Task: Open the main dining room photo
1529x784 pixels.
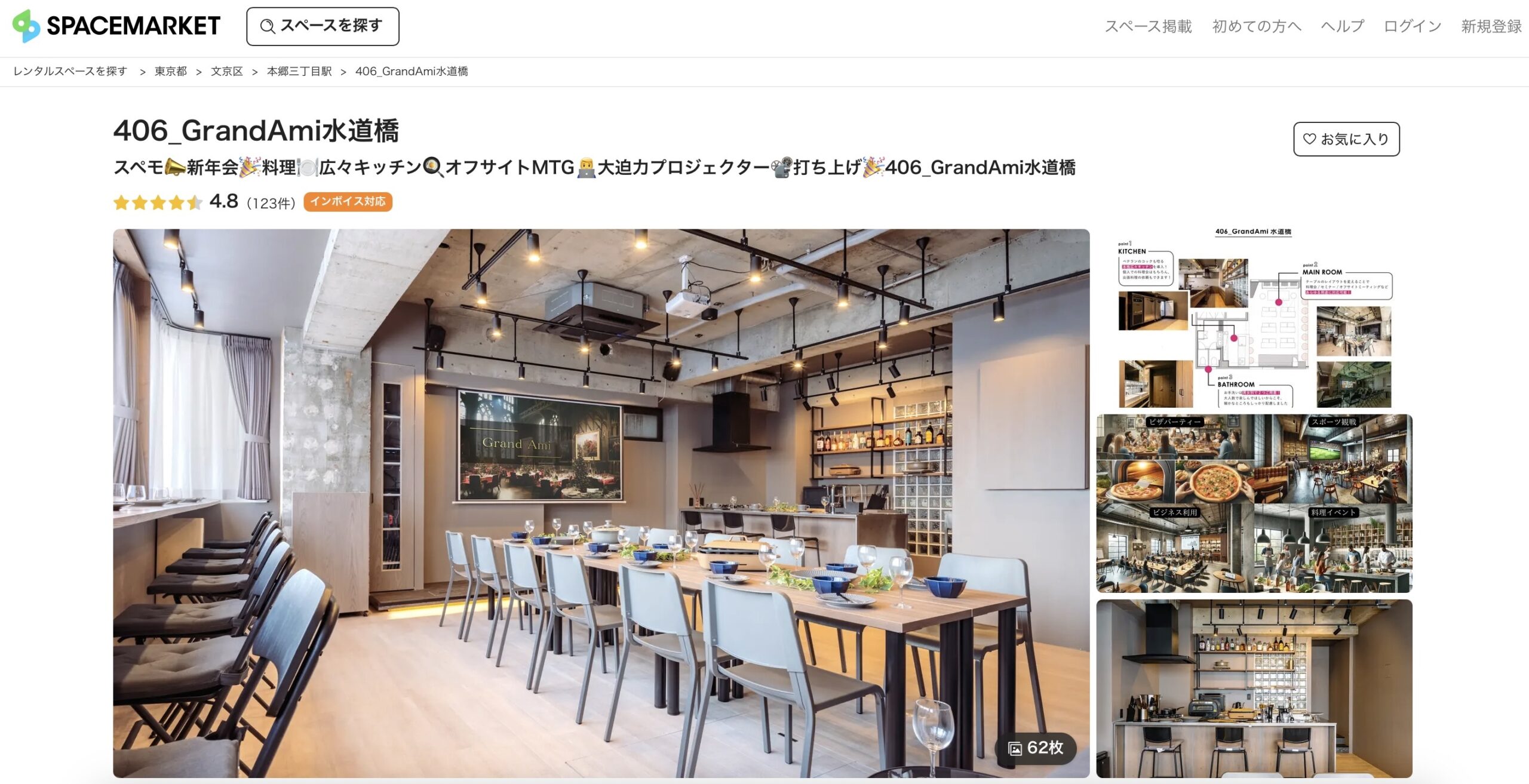Action: click(601, 503)
